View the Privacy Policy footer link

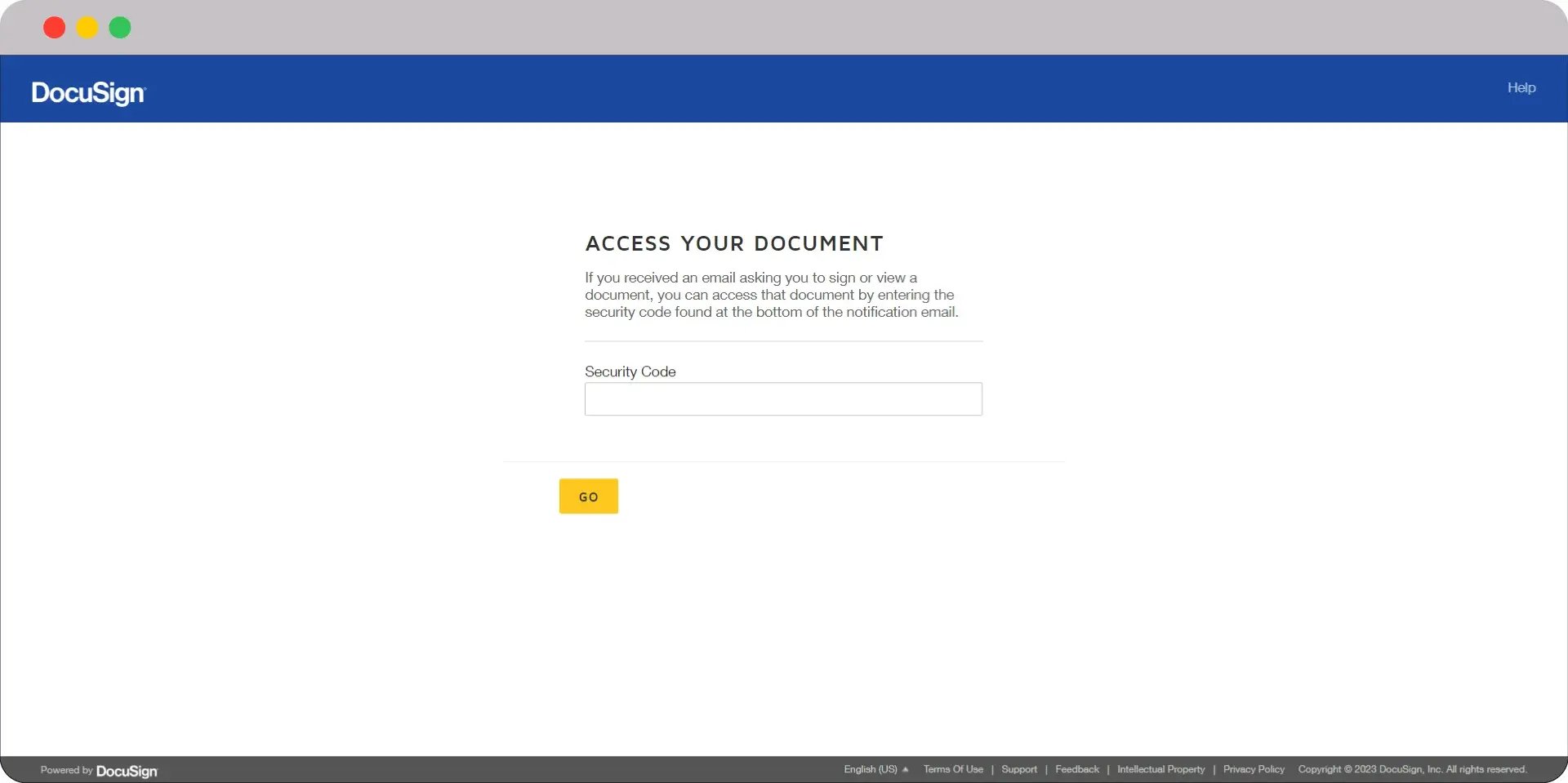tap(1253, 769)
